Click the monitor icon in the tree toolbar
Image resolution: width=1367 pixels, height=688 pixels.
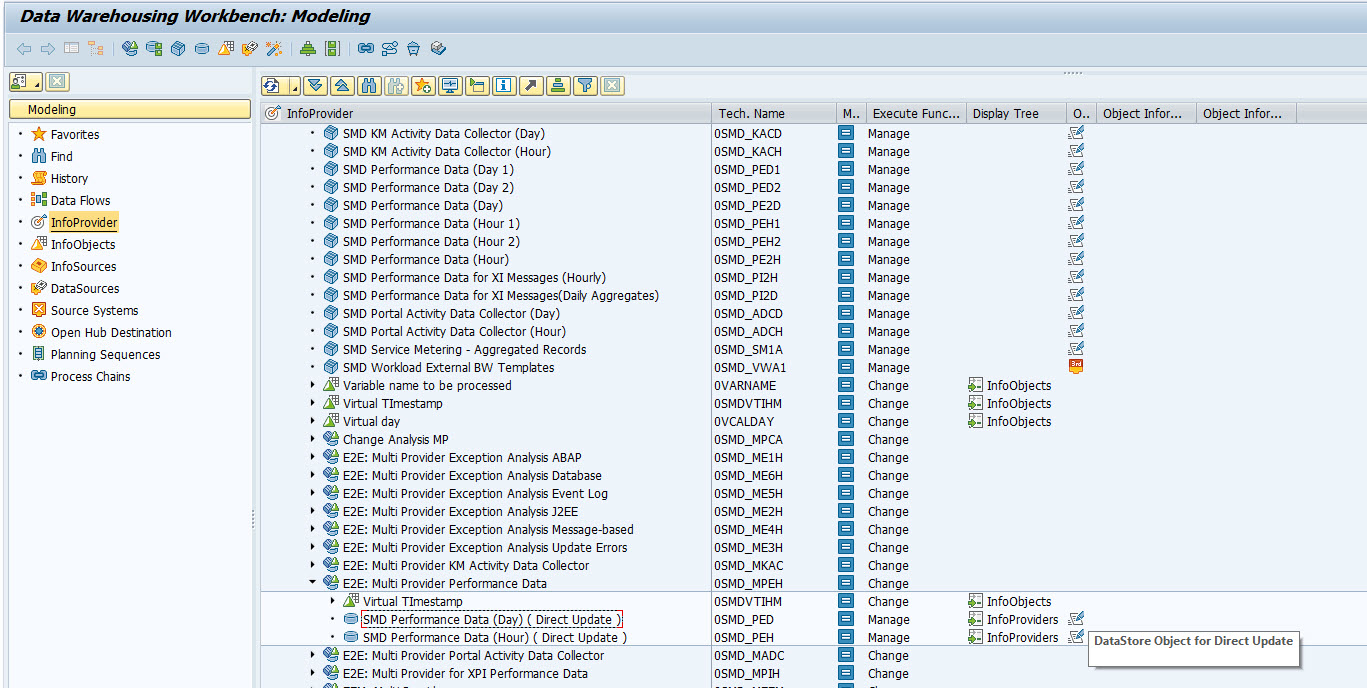click(x=450, y=86)
